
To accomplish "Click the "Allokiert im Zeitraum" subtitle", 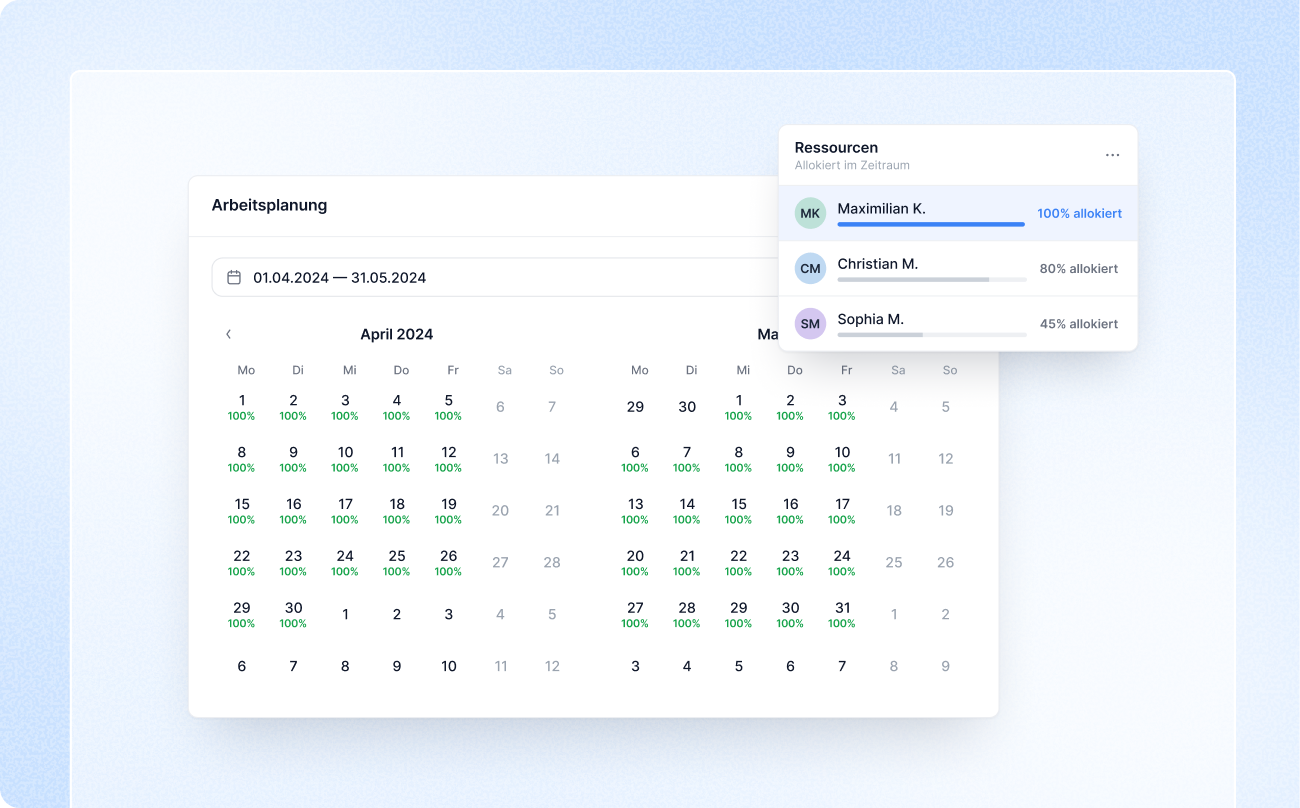I will tap(852, 165).
